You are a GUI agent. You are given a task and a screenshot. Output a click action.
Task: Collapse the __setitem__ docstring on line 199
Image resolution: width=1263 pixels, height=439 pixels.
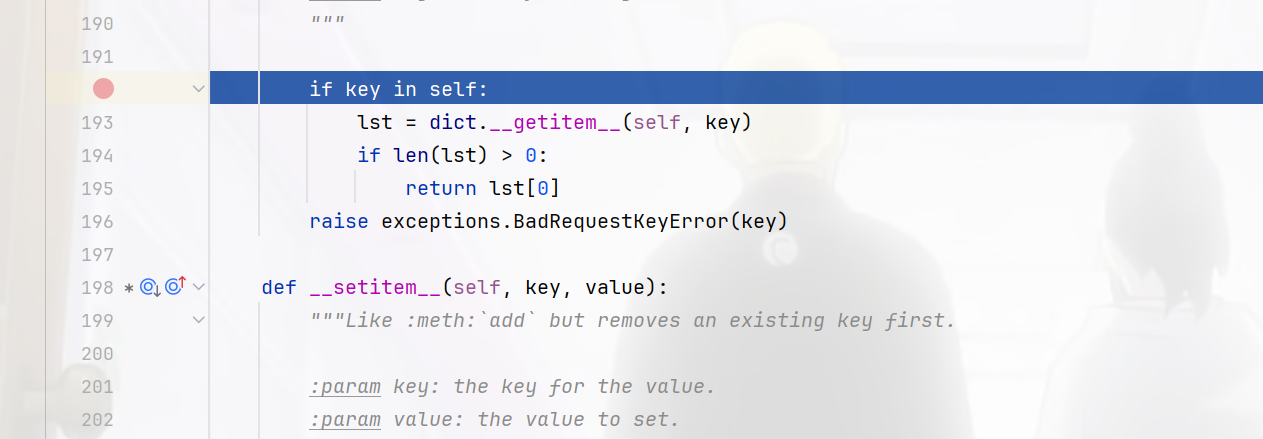click(x=198, y=321)
